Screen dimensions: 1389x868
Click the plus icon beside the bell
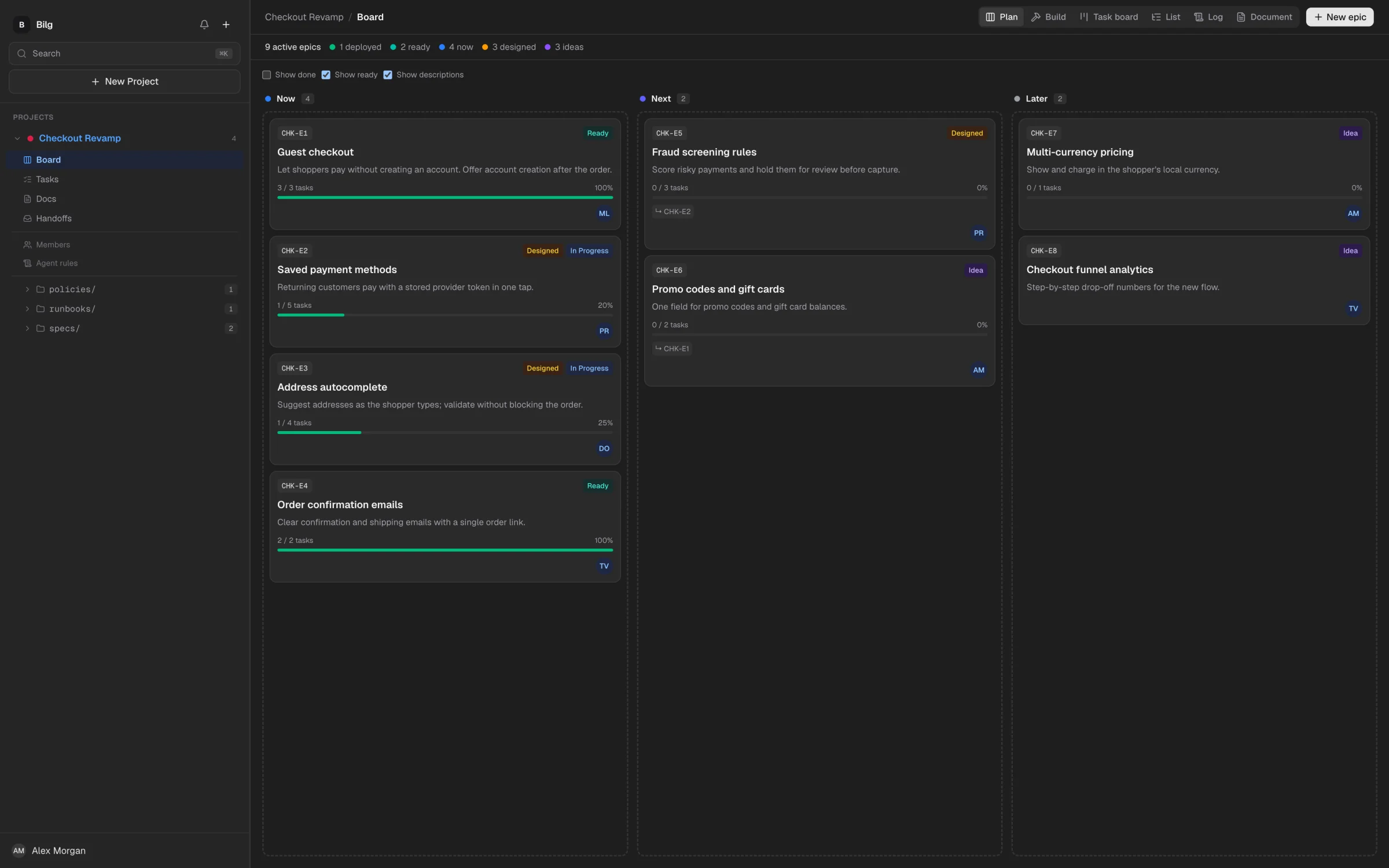click(226, 24)
